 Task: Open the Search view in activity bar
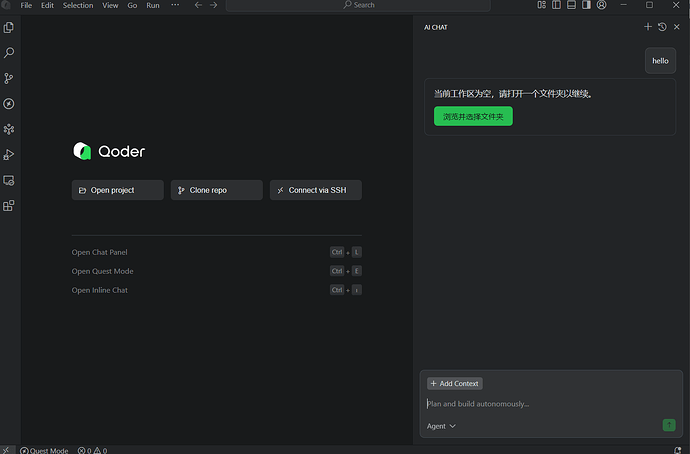tap(9, 53)
